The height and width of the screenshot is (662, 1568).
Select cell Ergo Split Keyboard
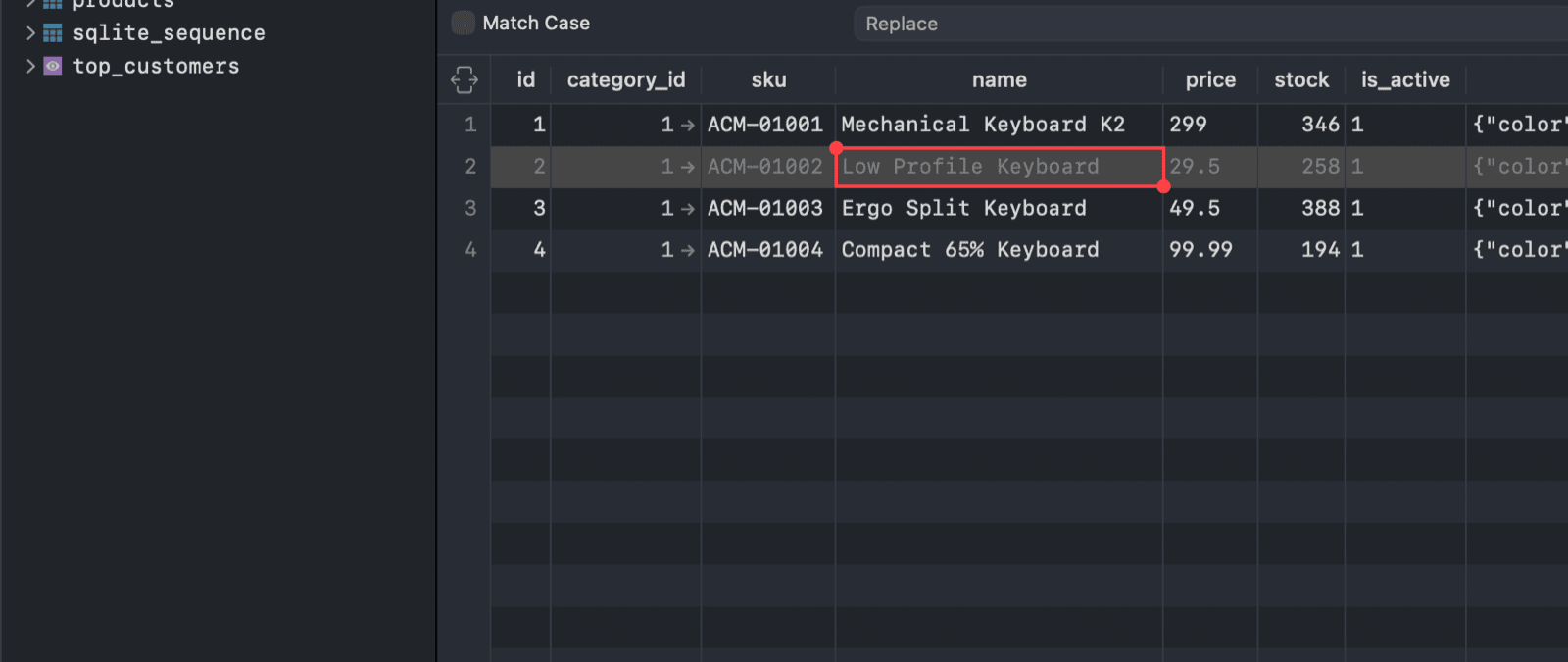coord(1000,208)
